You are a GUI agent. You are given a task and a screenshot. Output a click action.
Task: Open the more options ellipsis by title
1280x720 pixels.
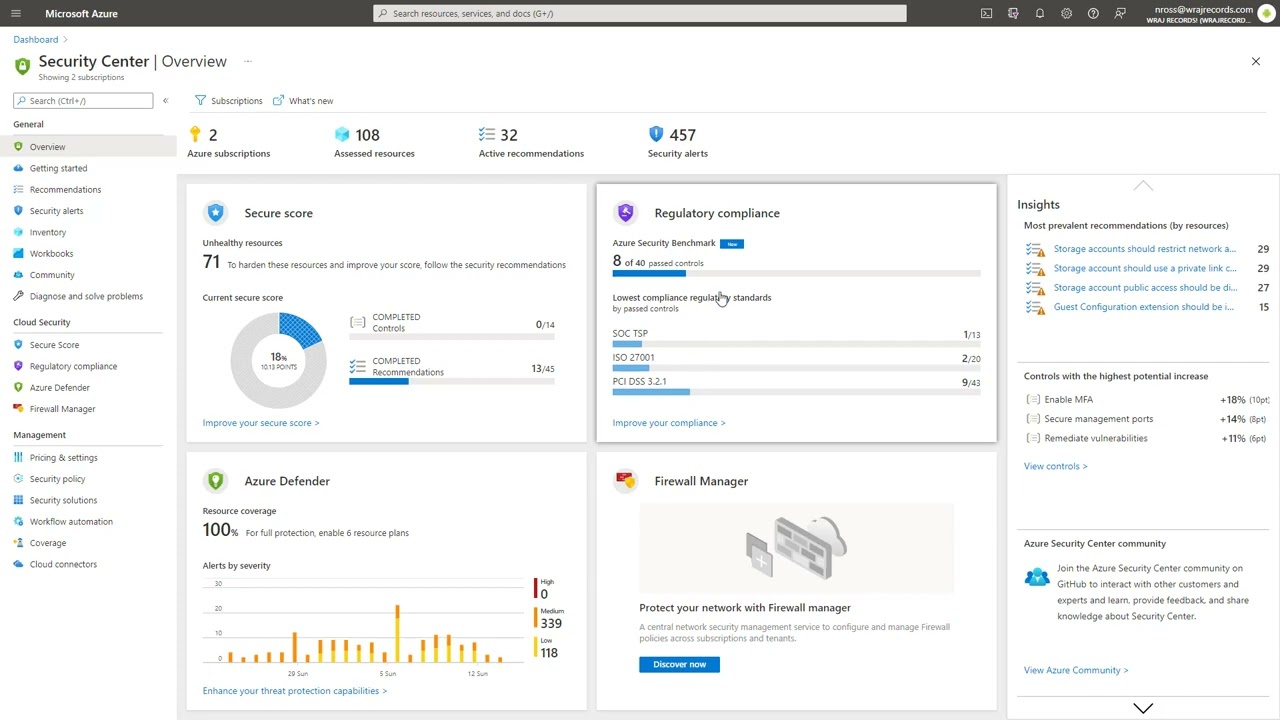point(247,62)
